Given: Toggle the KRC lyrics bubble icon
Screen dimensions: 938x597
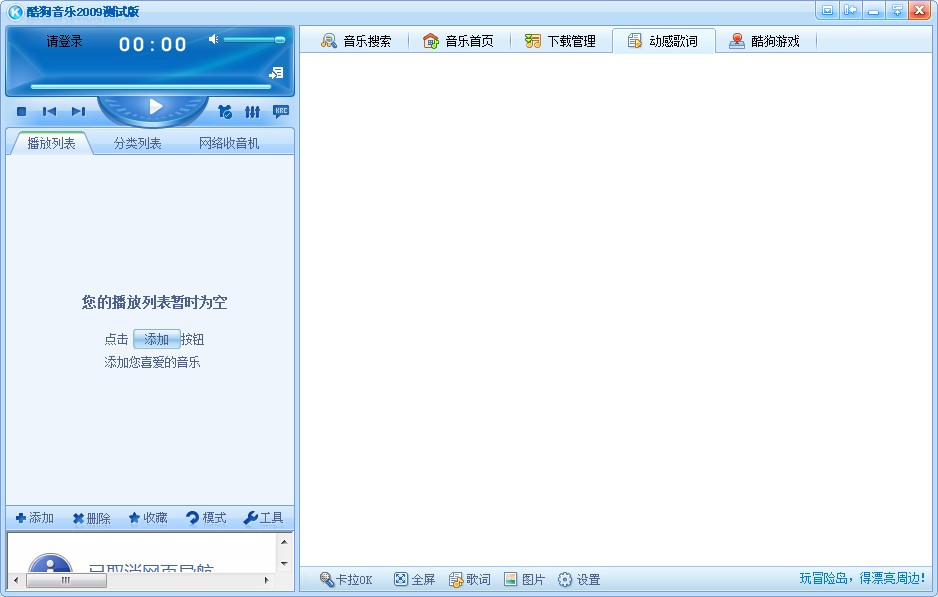Looking at the screenshot, I should pos(281,111).
